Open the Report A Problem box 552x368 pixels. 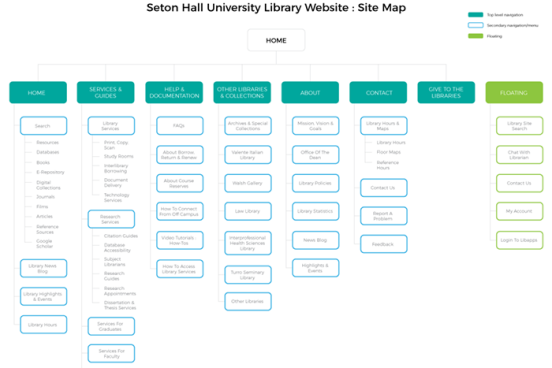point(384,216)
